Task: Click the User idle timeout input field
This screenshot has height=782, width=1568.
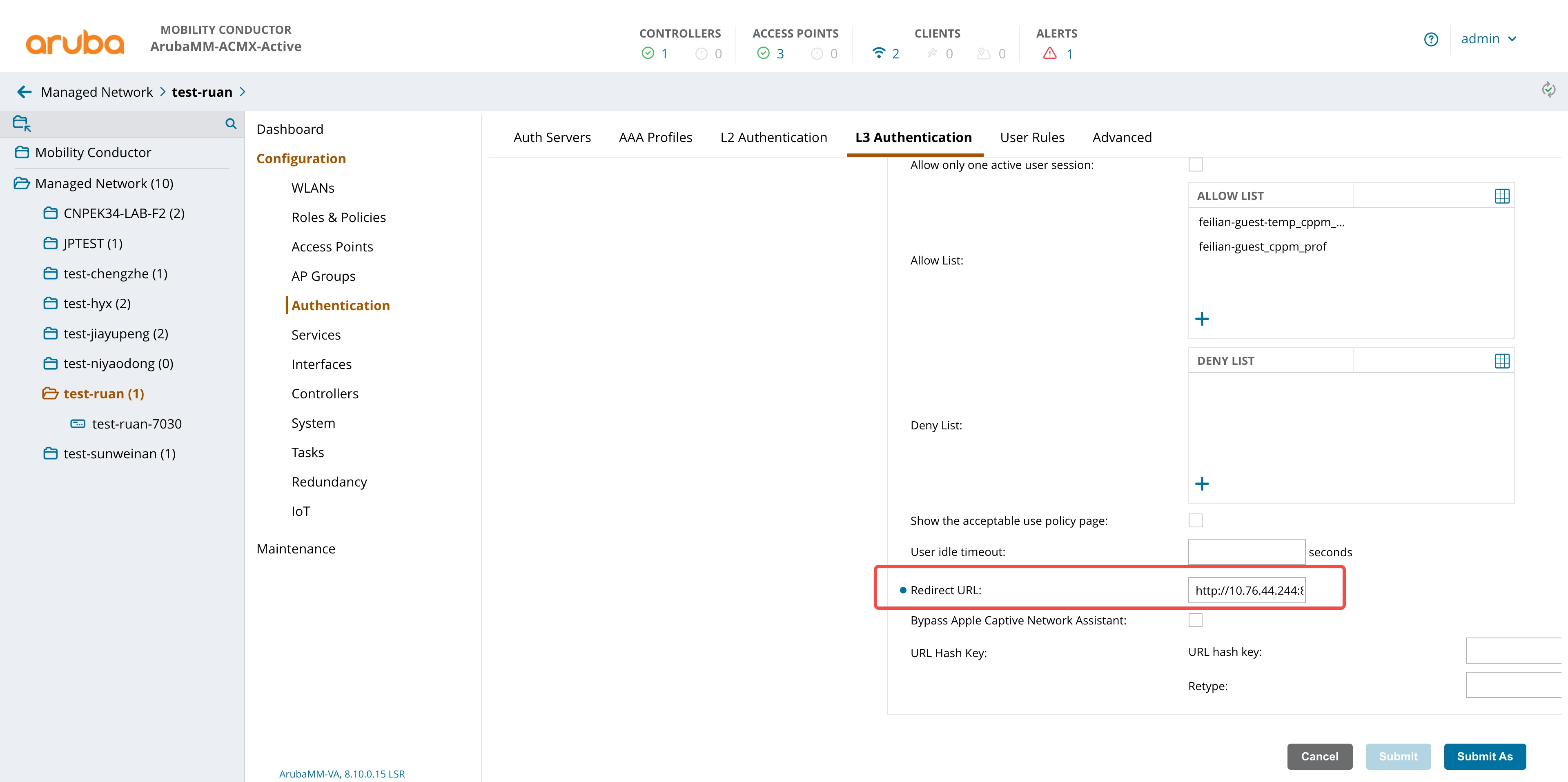Action: click(1247, 551)
